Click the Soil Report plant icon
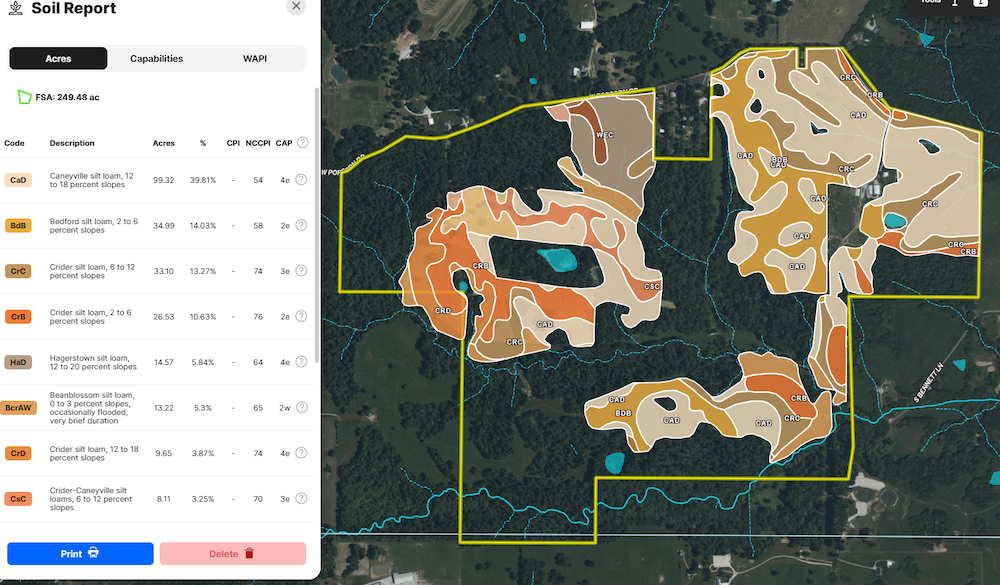Image resolution: width=1000 pixels, height=585 pixels. [15, 8]
